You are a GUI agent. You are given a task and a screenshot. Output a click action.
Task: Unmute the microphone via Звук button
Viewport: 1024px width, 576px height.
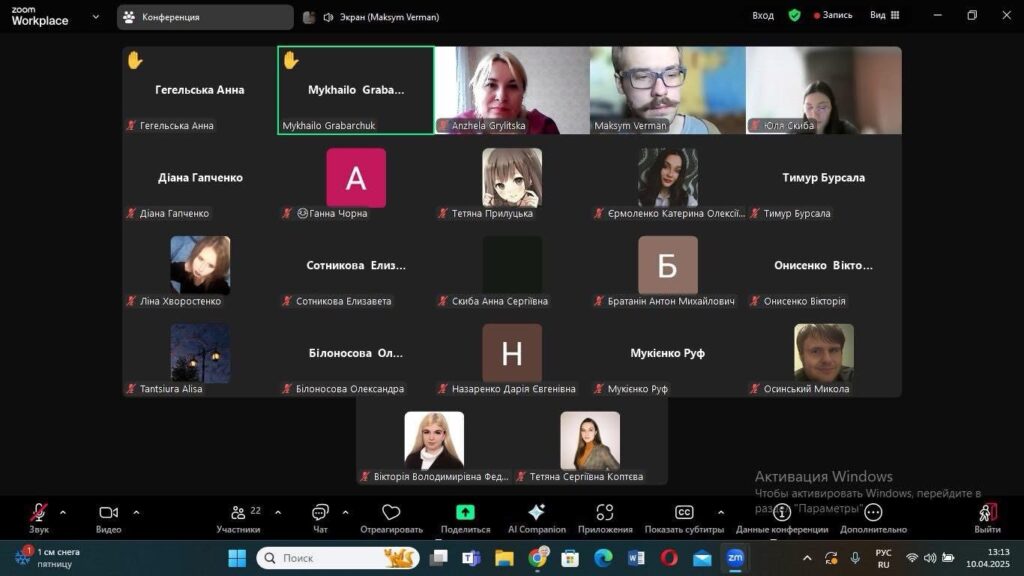[x=39, y=513]
